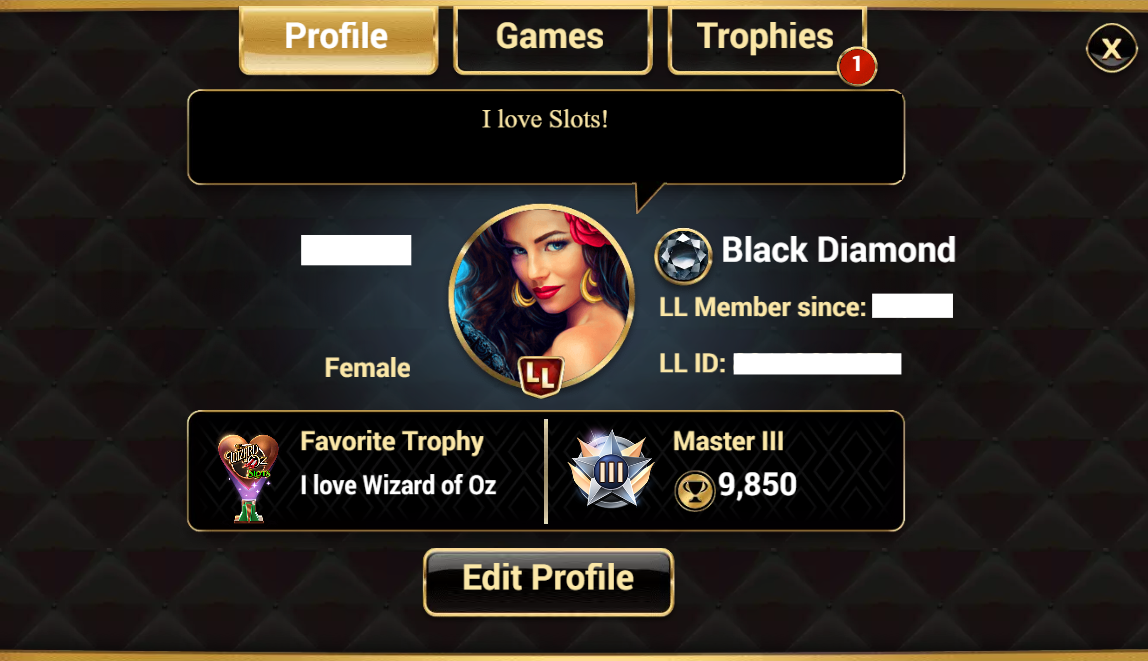The width and height of the screenshot is (1148, 661).
Task: Click the 'I love Slots!' status message box
Action: [546, 137]
